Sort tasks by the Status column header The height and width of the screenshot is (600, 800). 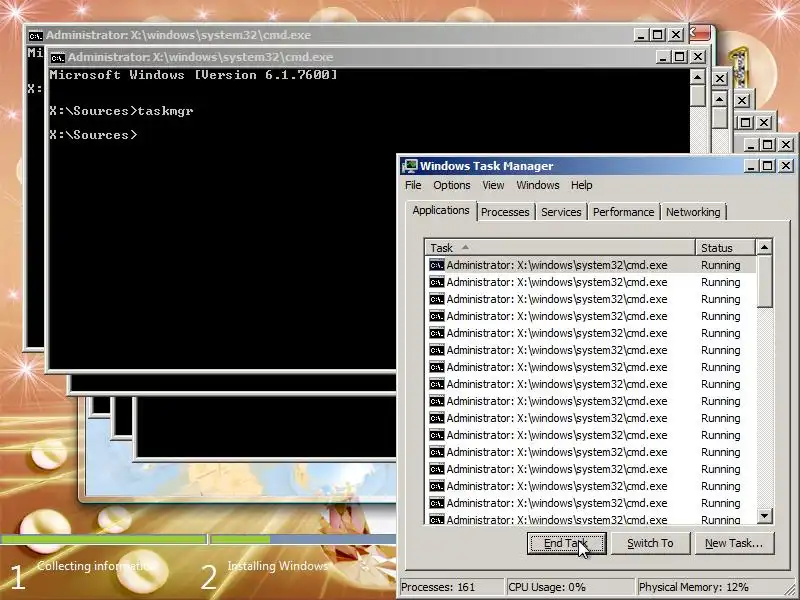(x=725, y=248)
